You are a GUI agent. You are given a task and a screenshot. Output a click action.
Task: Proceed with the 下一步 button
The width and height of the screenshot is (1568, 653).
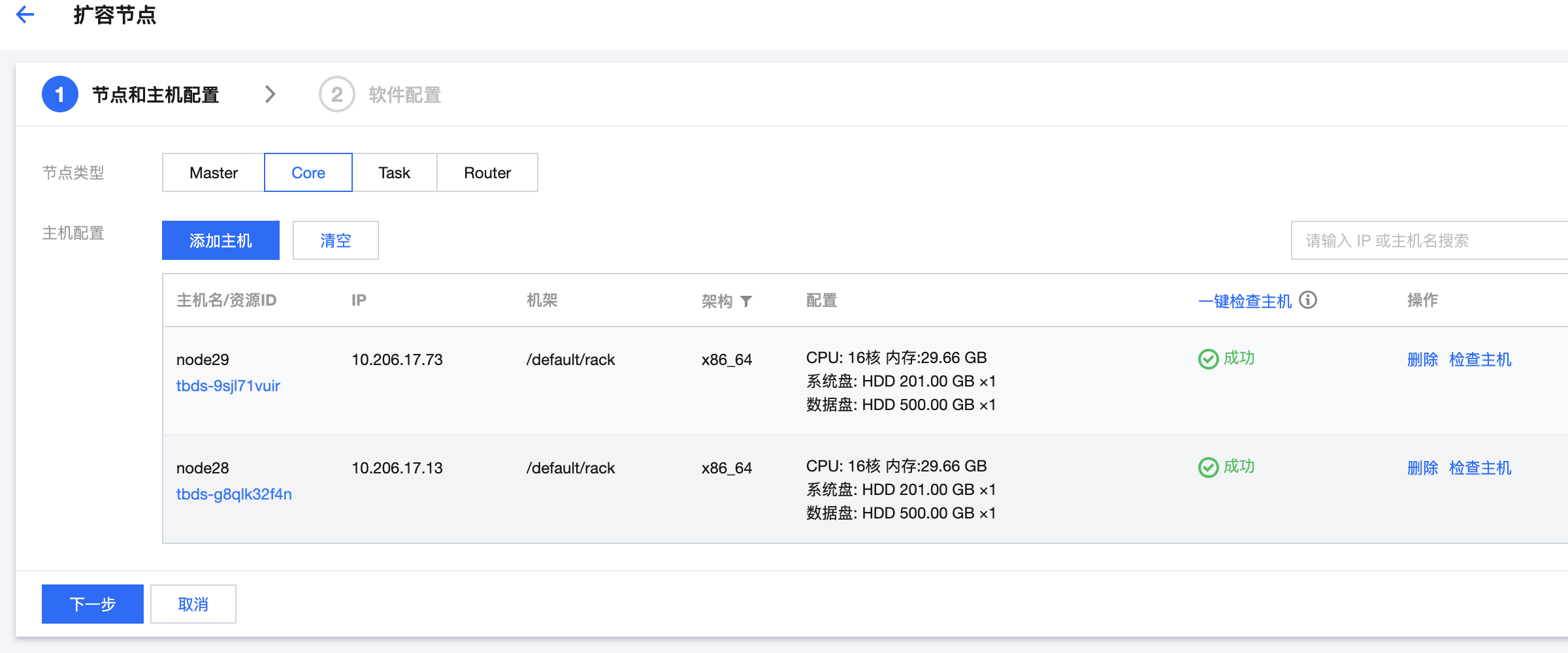click(93, 604)
